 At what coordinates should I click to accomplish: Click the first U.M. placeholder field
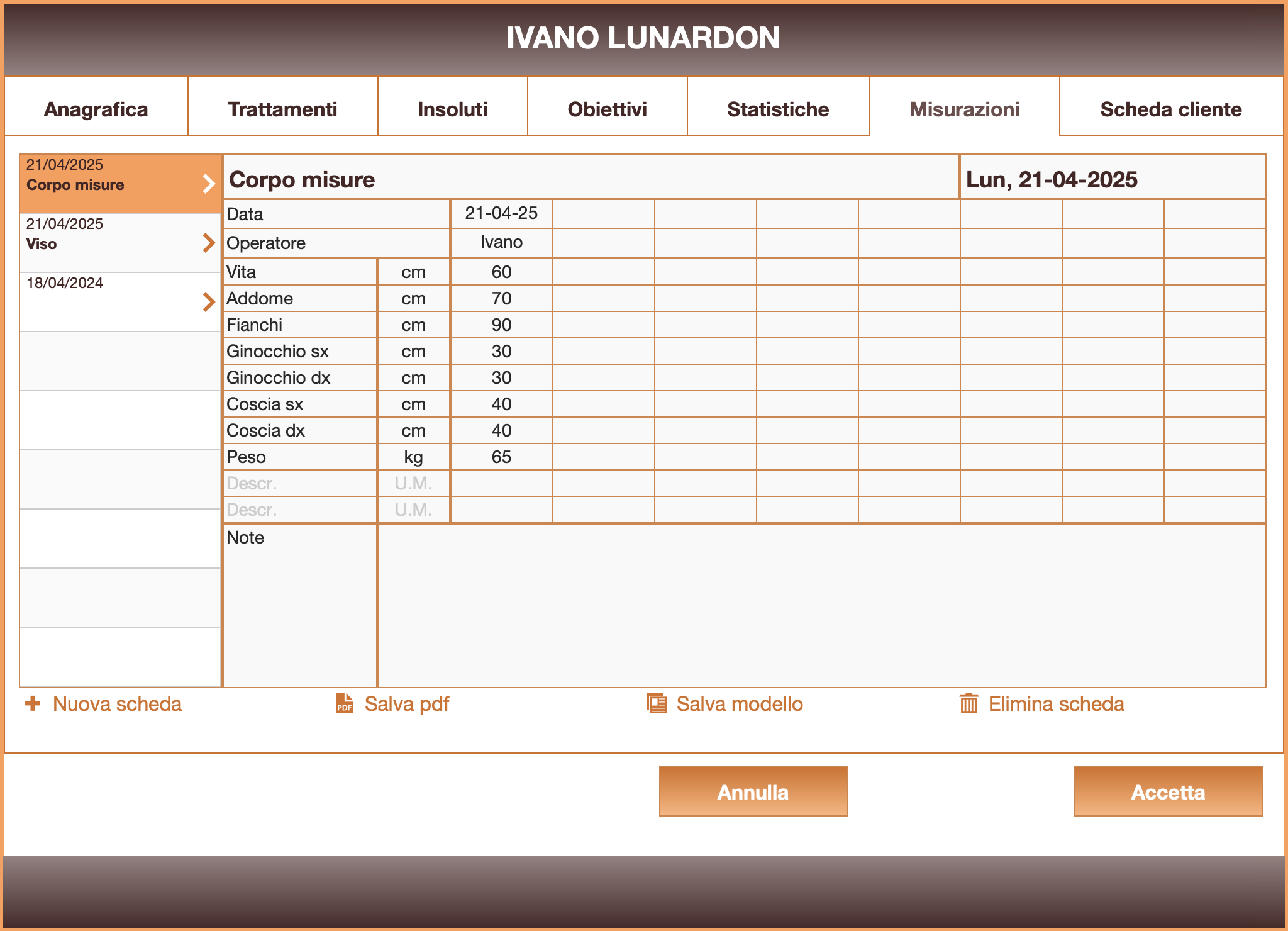pos(414,483)
